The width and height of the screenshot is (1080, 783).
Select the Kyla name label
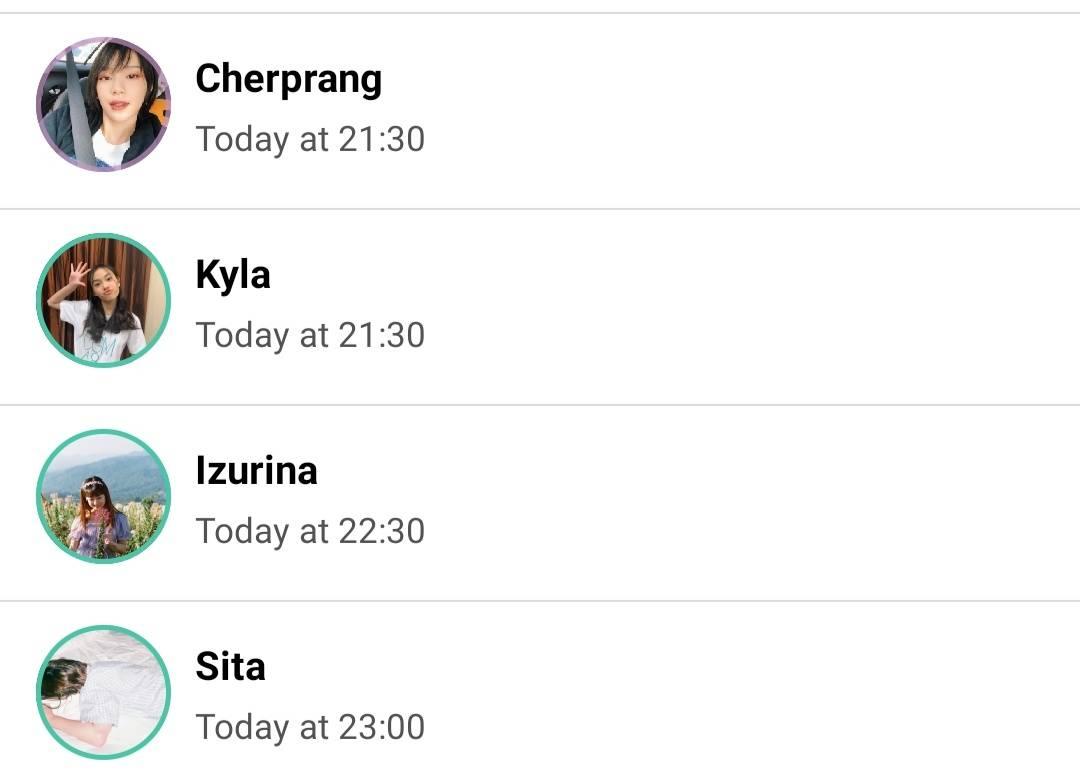point(233,275)
